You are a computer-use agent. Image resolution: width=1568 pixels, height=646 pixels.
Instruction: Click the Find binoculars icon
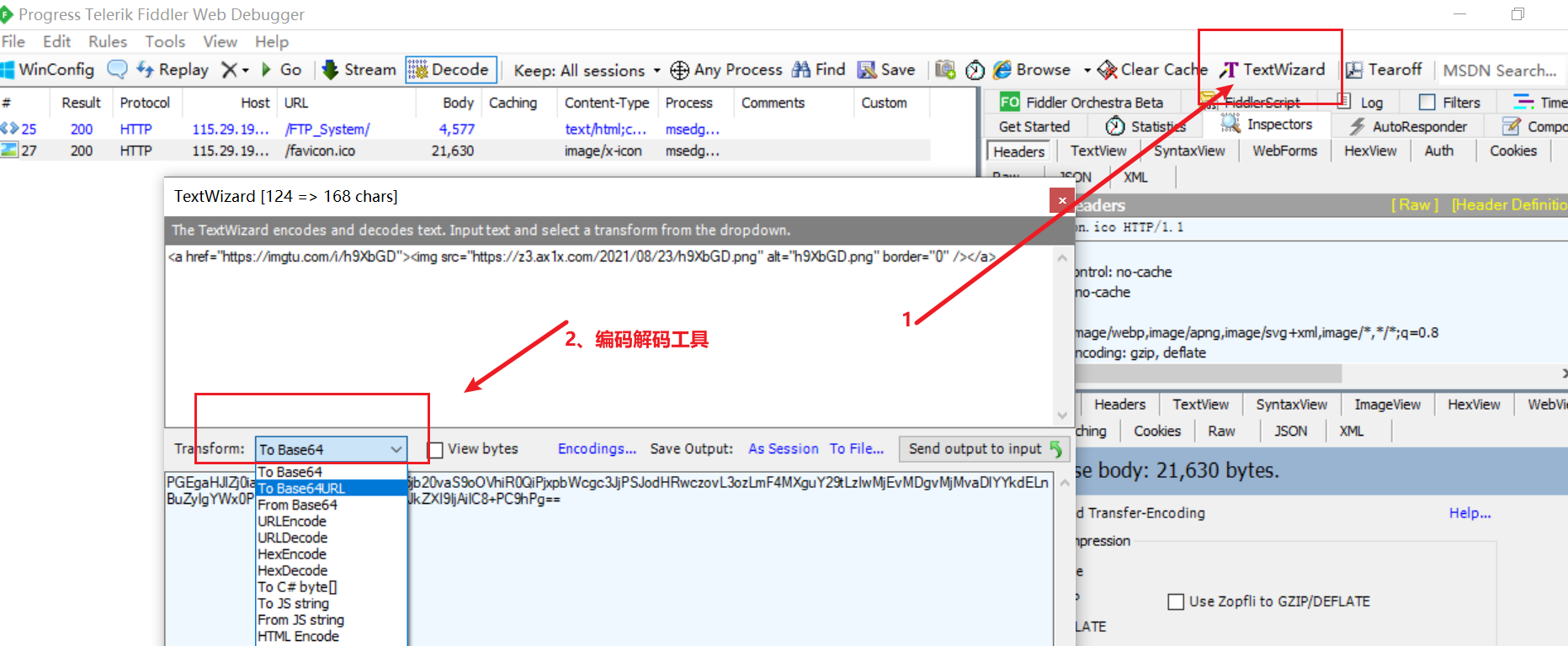click(x=801, y=70)
